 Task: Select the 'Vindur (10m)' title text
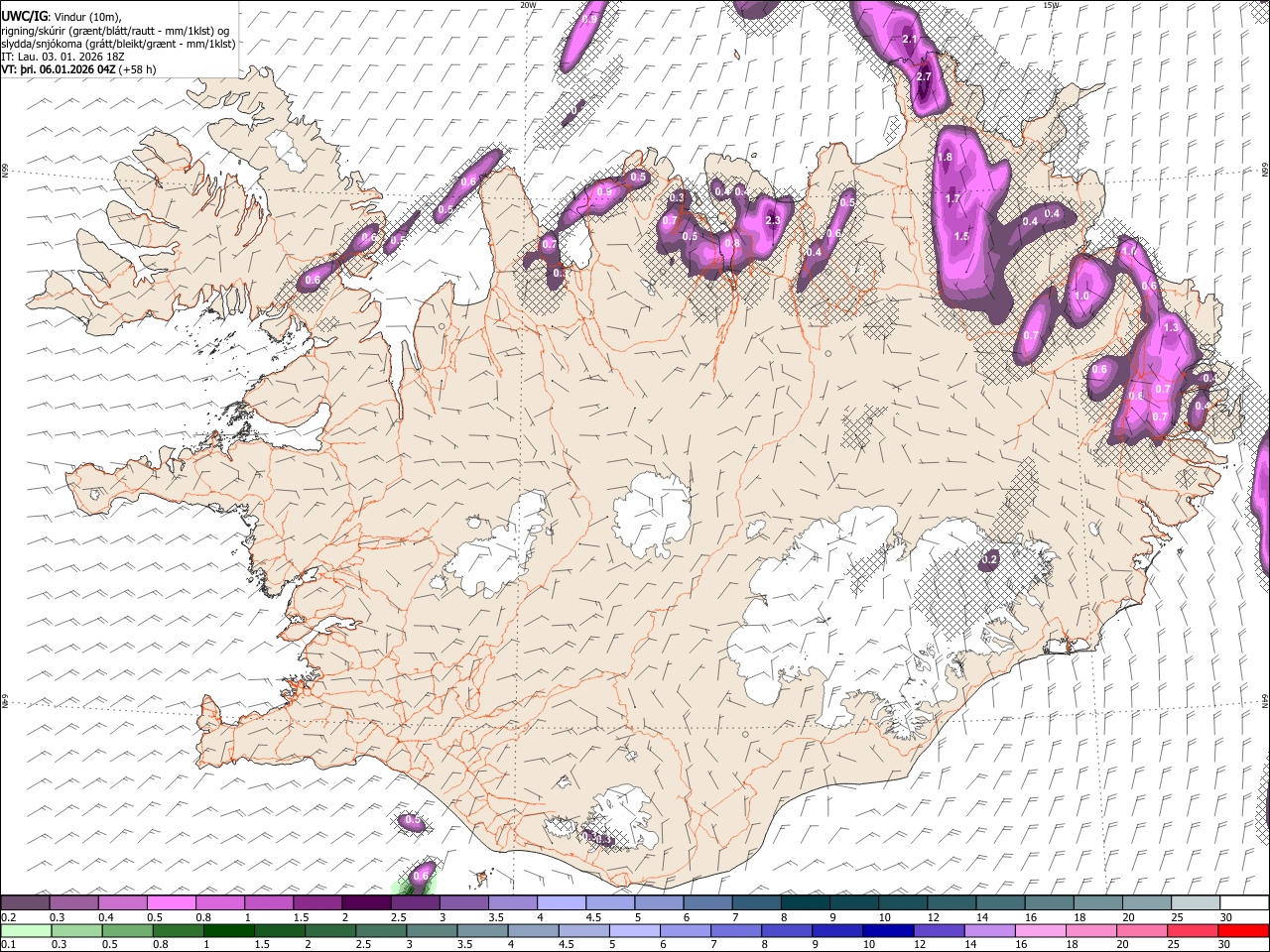[85, 16]
